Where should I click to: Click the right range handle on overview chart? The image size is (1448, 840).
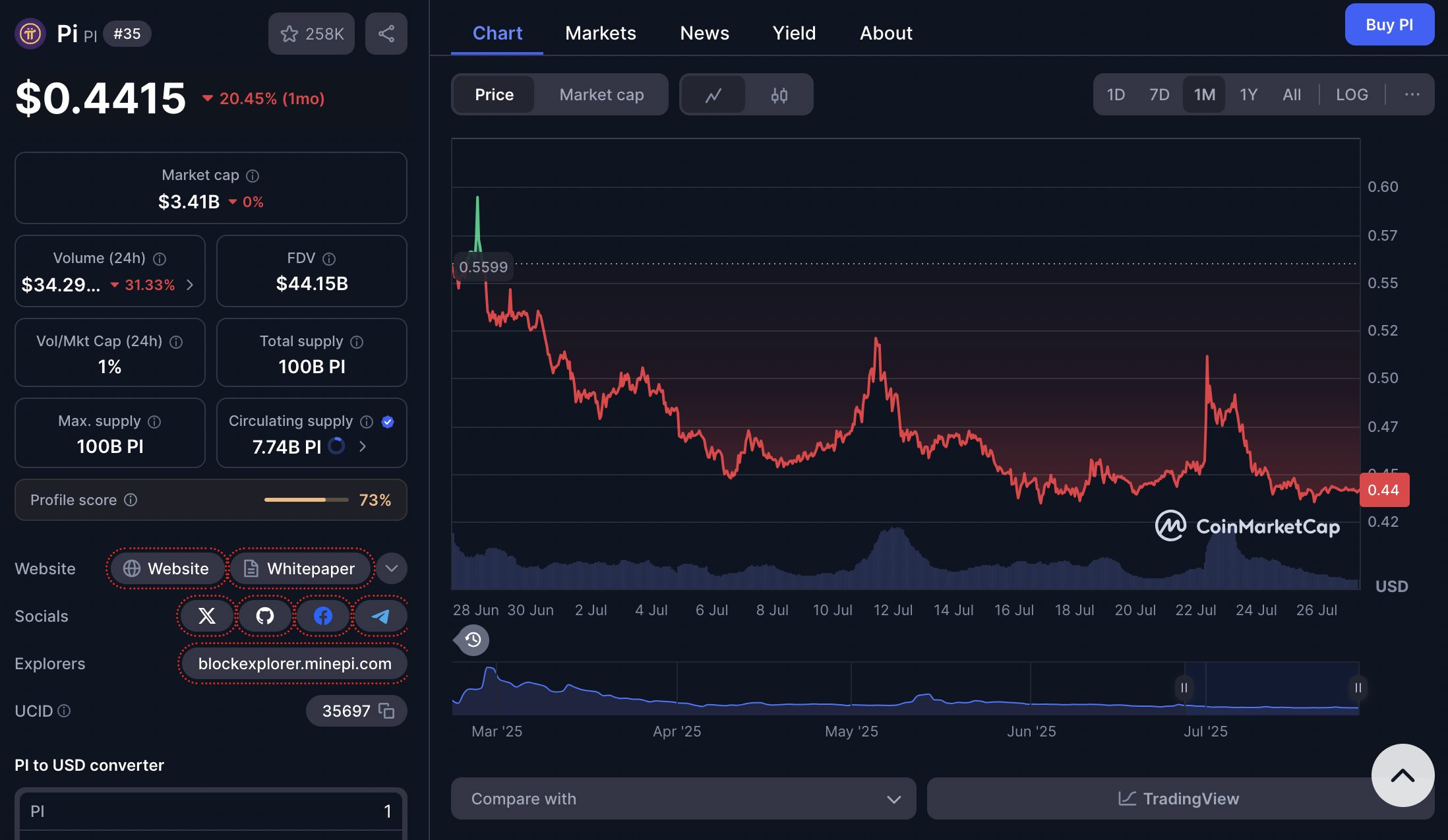tap(1358, 688)
